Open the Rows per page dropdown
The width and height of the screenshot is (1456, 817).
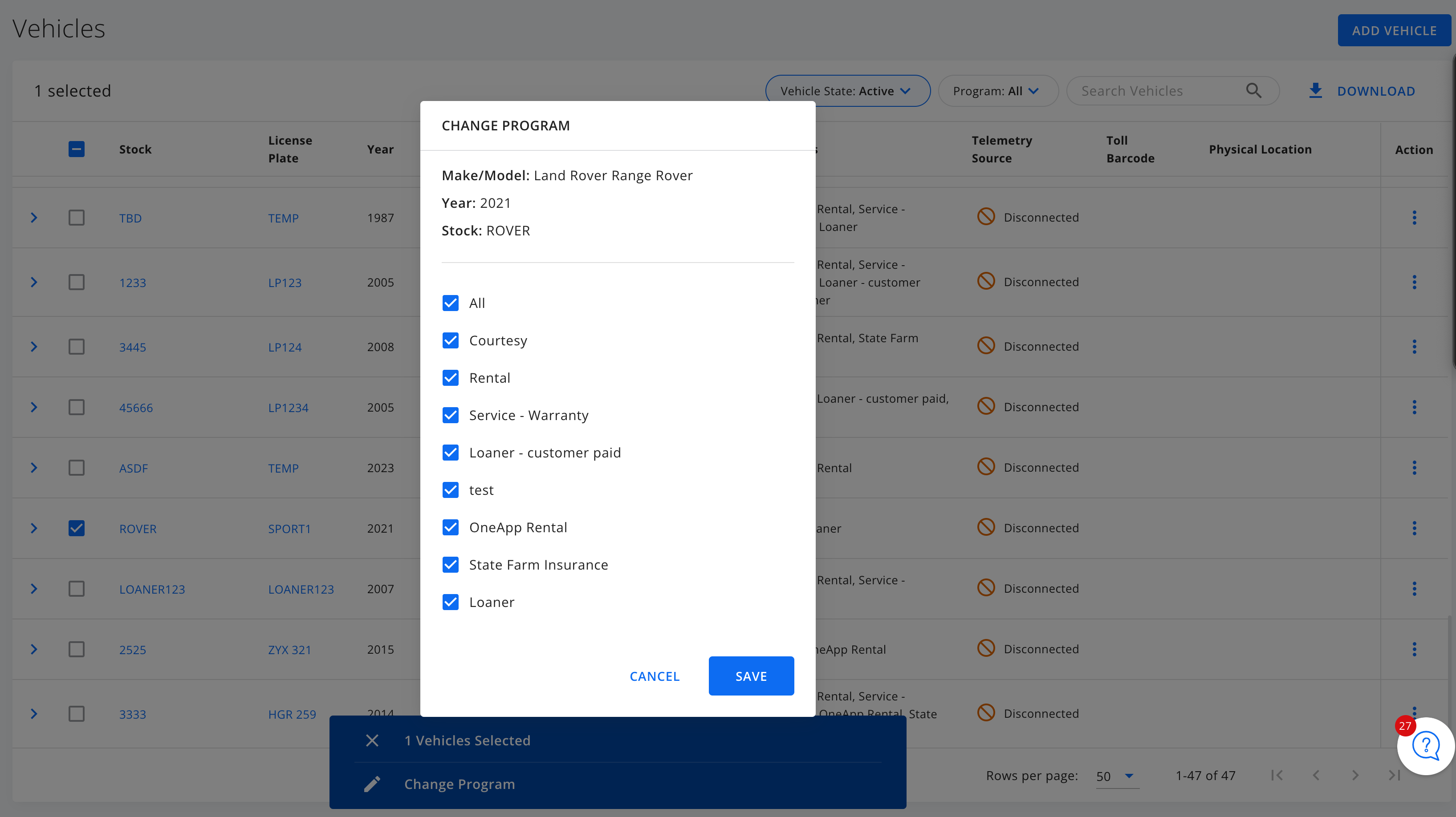point(1117,777)
